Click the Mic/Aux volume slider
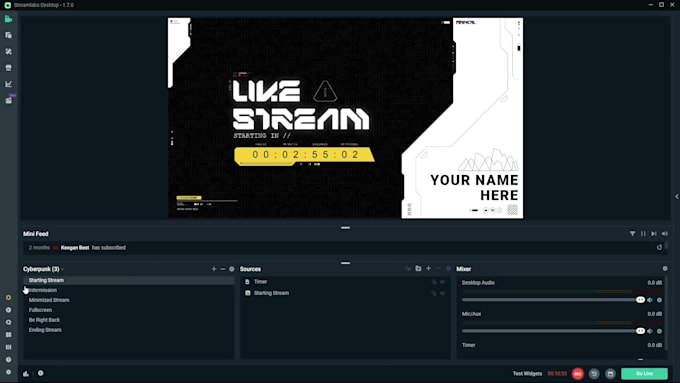The width and height of the screenshot is (680, 383). point(553,331)
